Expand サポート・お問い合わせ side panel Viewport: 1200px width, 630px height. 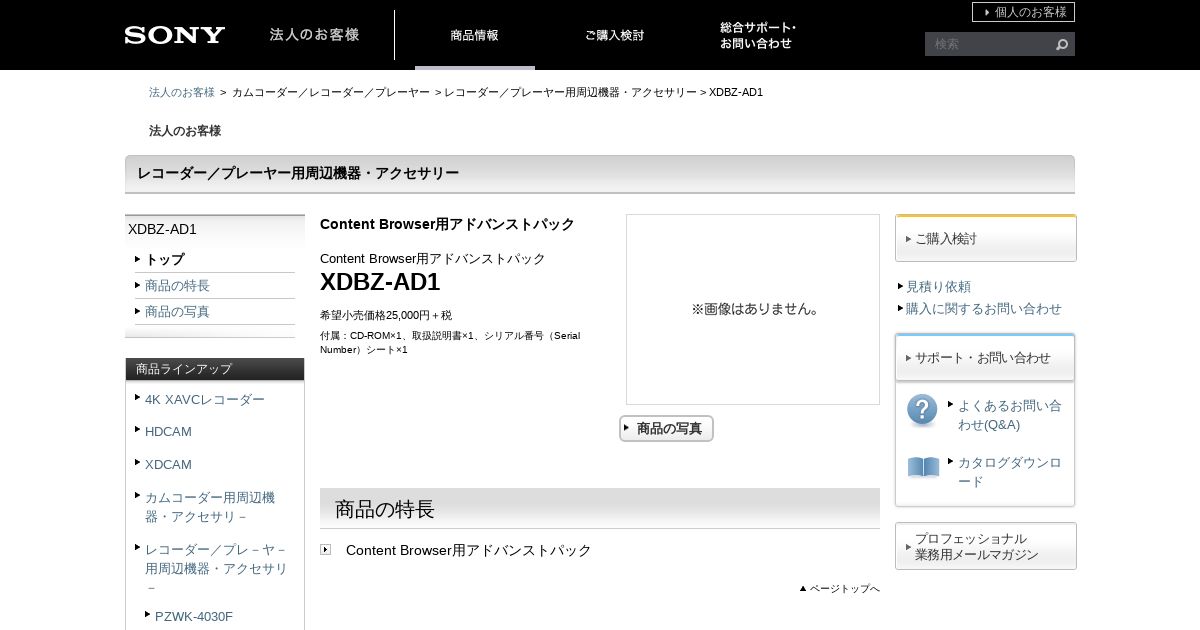coord(985,357)
